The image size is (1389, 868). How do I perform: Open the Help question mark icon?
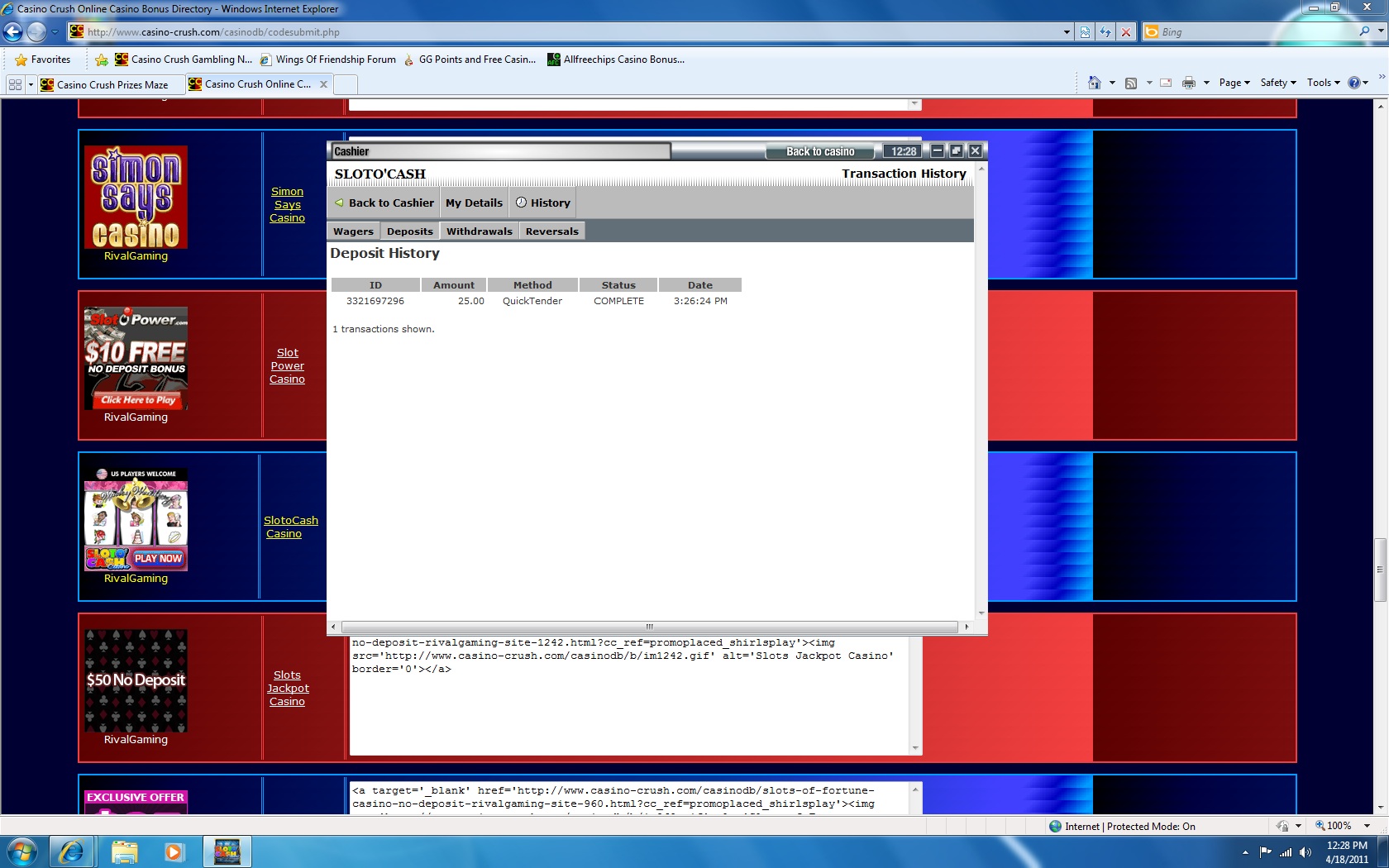pyautogui.click(x=1353, y=83)
